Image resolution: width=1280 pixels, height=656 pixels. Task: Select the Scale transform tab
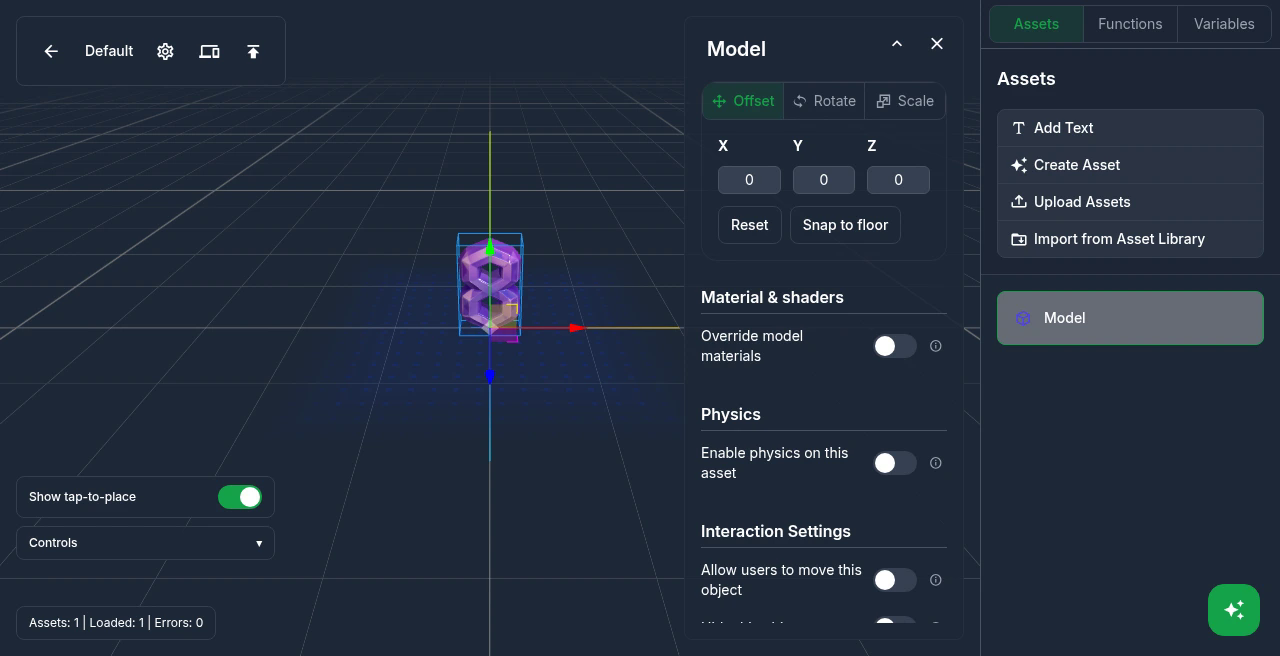(x=905, y=101)
